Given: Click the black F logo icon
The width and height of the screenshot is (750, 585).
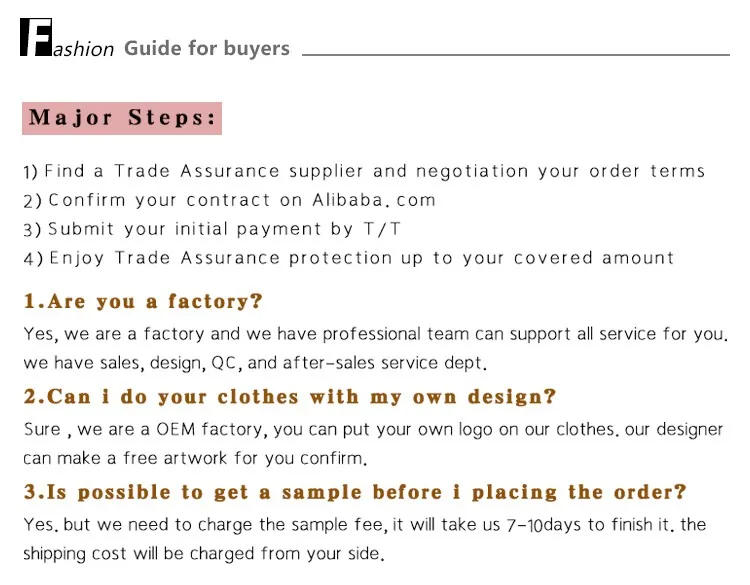Looking at the screenshot, I should [35, 37].
